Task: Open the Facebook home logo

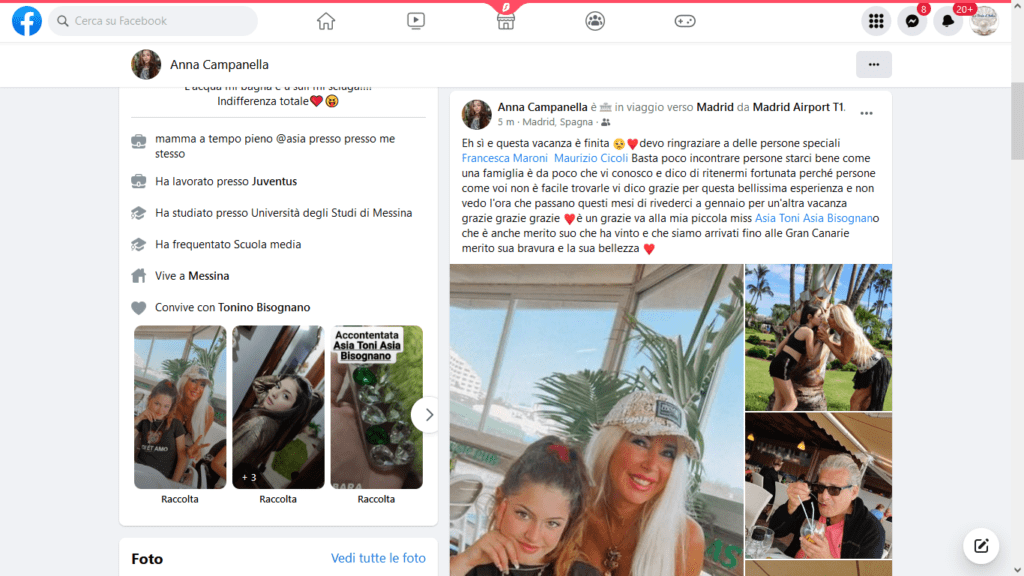Action: (x=27, y=21)
